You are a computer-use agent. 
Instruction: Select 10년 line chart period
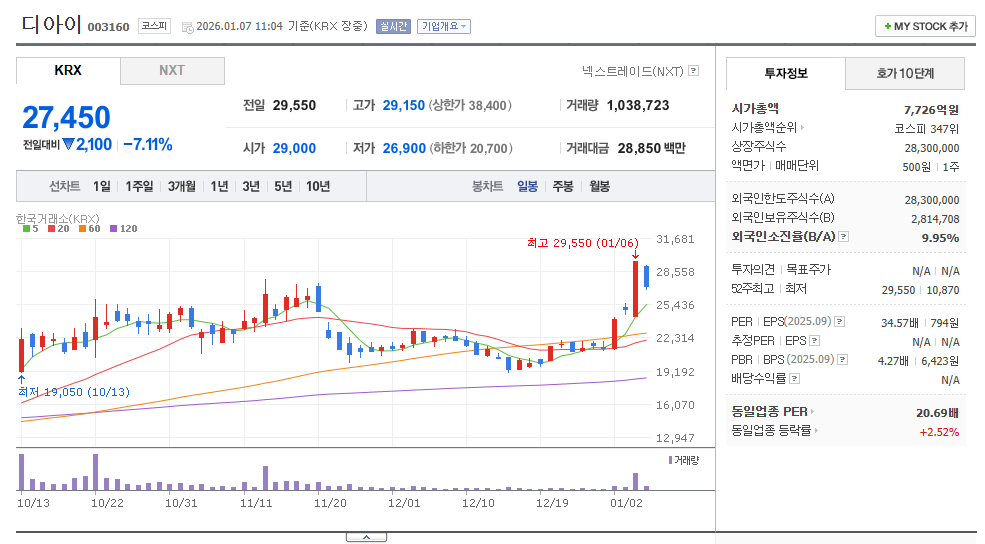pyautogui.click(x=318, y=187)
